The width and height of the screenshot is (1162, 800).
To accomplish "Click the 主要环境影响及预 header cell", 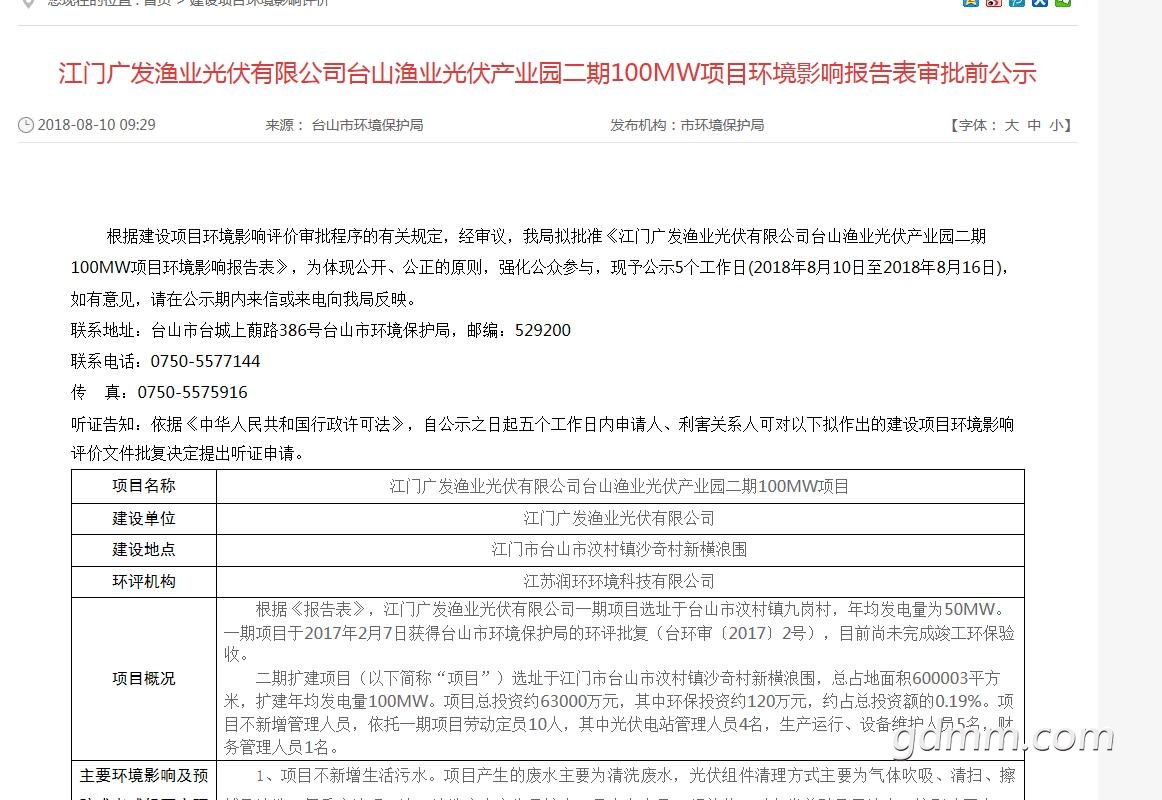I will (144, 780).
